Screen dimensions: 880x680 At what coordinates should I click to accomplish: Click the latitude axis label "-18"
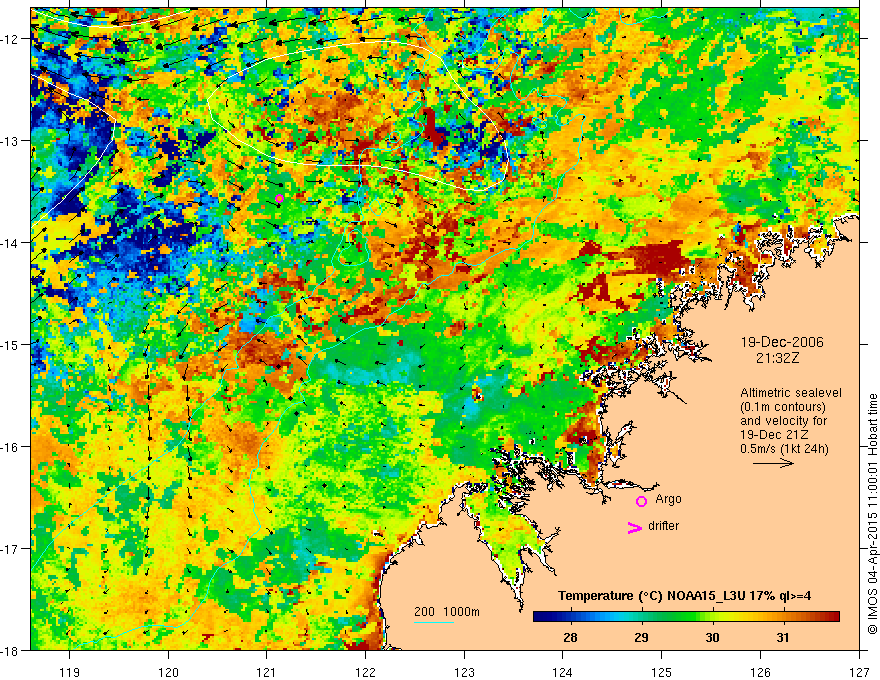coord(12,650)
